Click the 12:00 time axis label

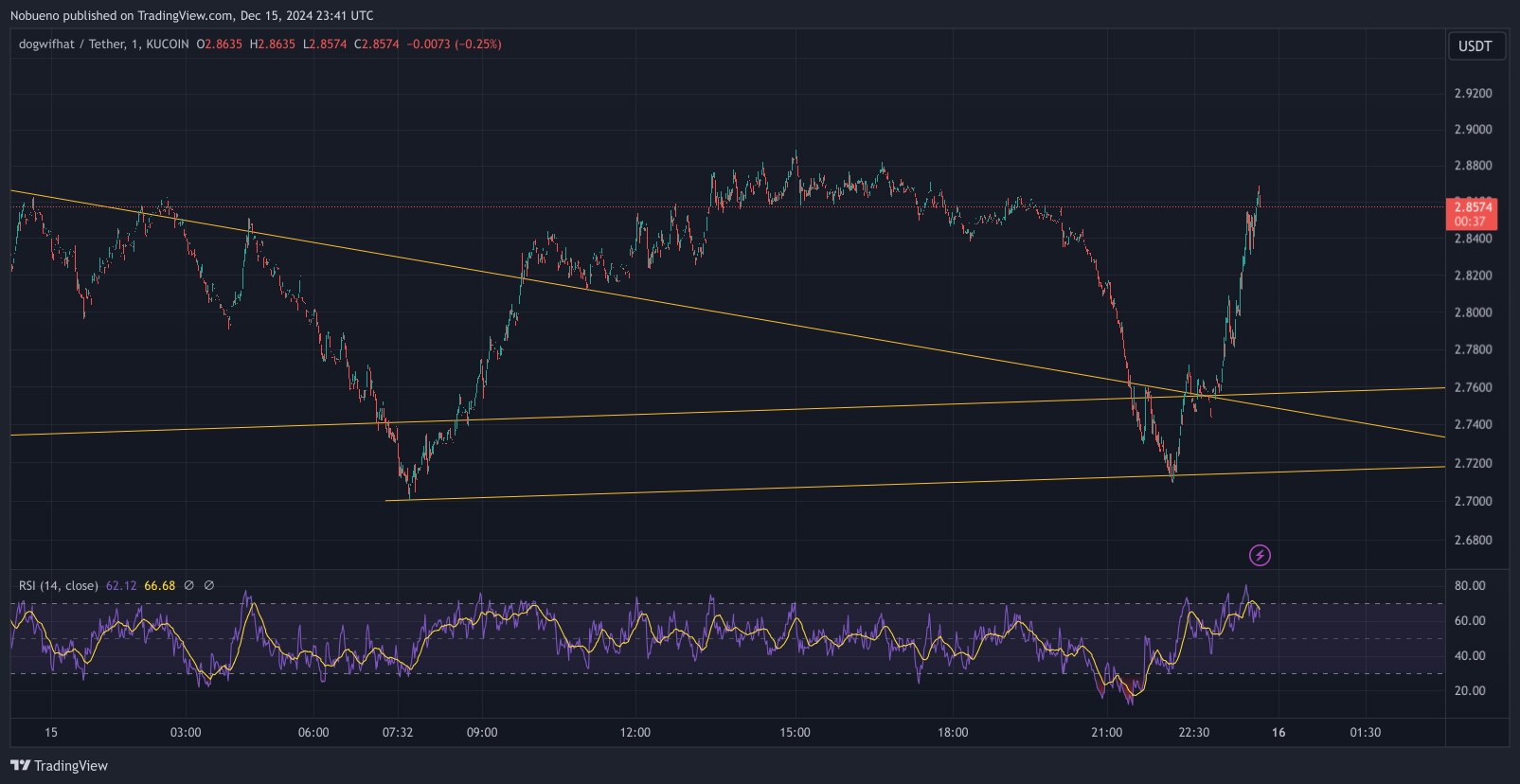pos(635,732)
